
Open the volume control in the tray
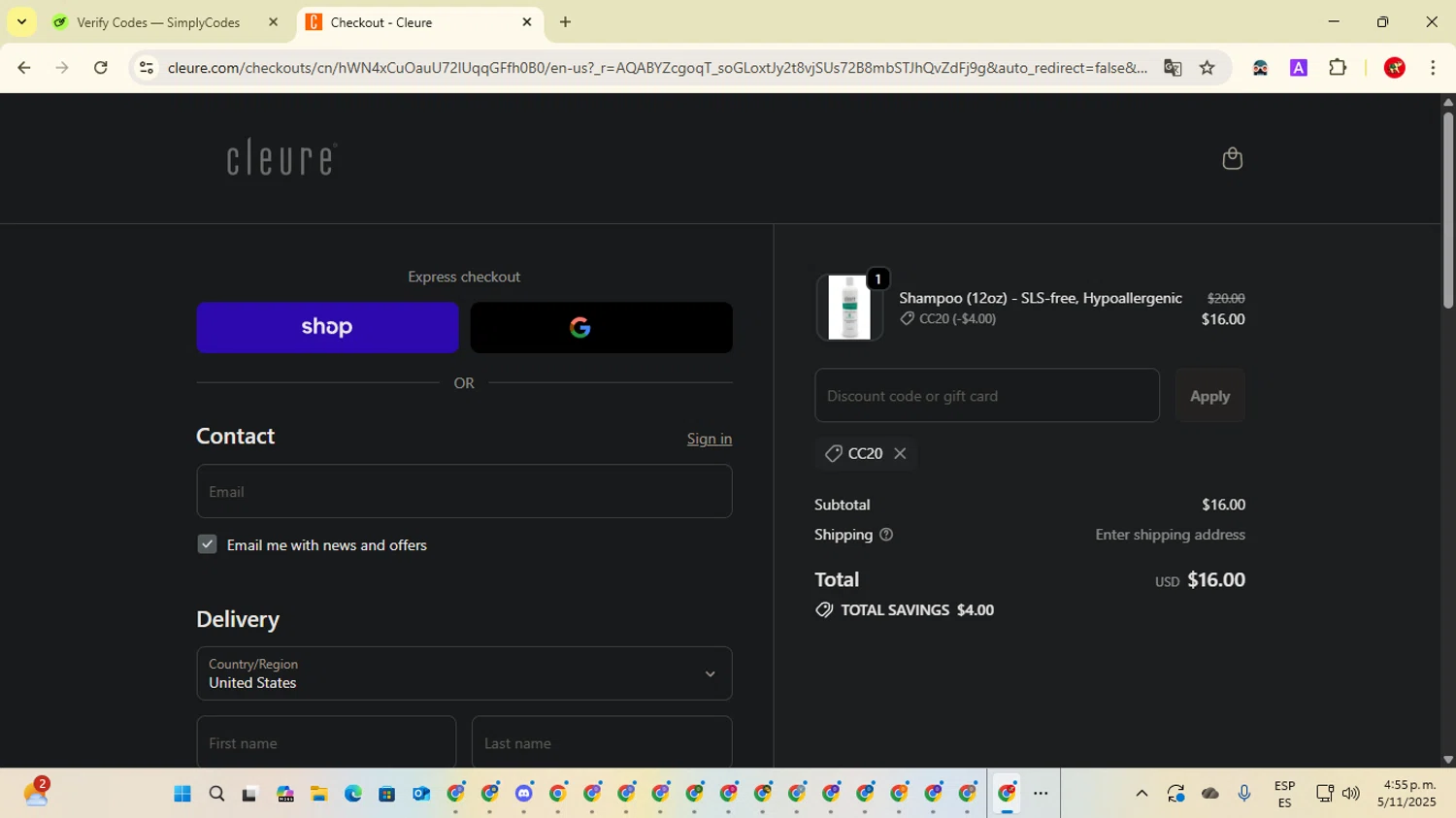click(x=1350, y=794)
